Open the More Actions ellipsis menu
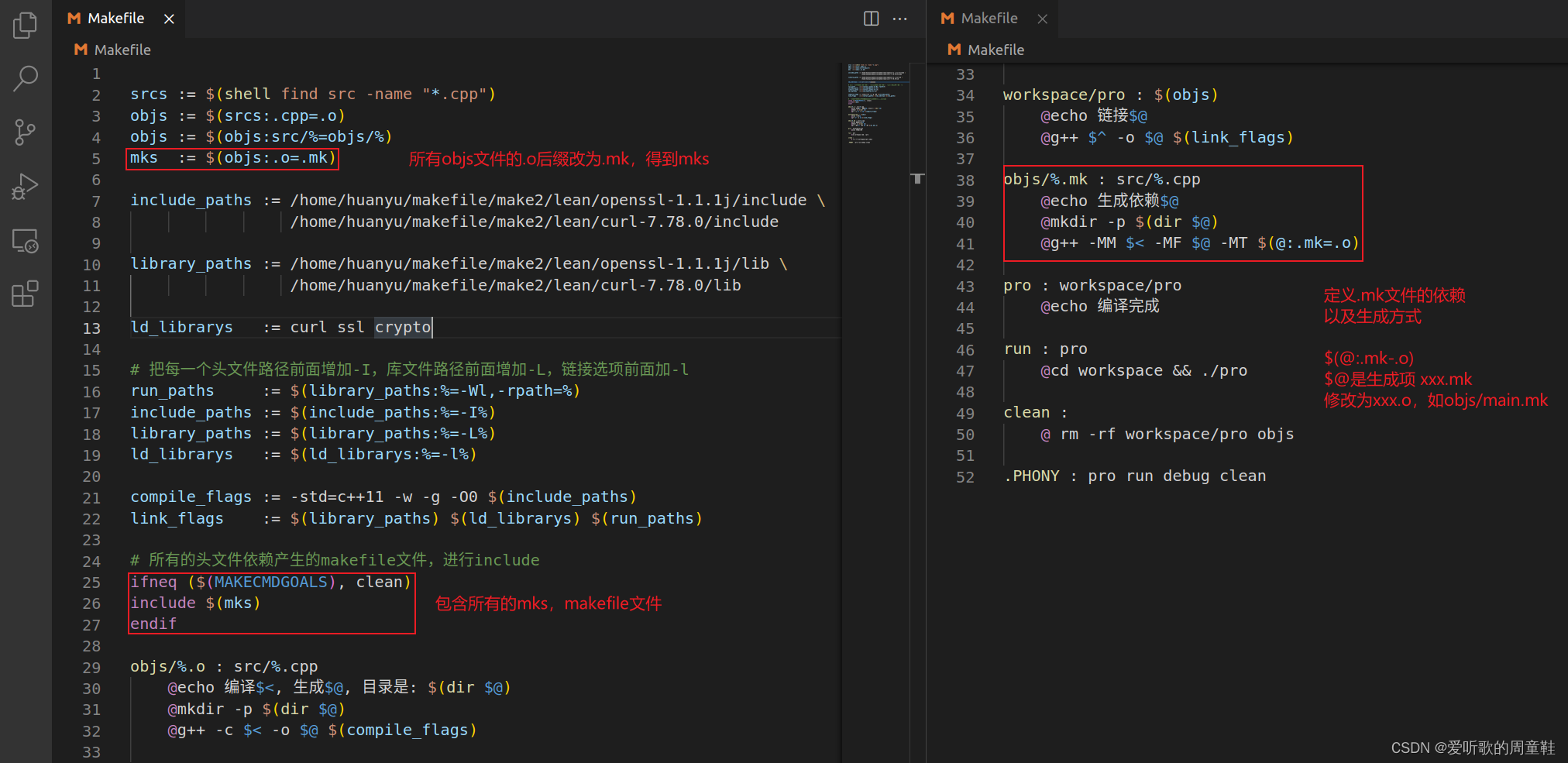1568x763 pixels. pyautogui.click(x=899, y=19)
